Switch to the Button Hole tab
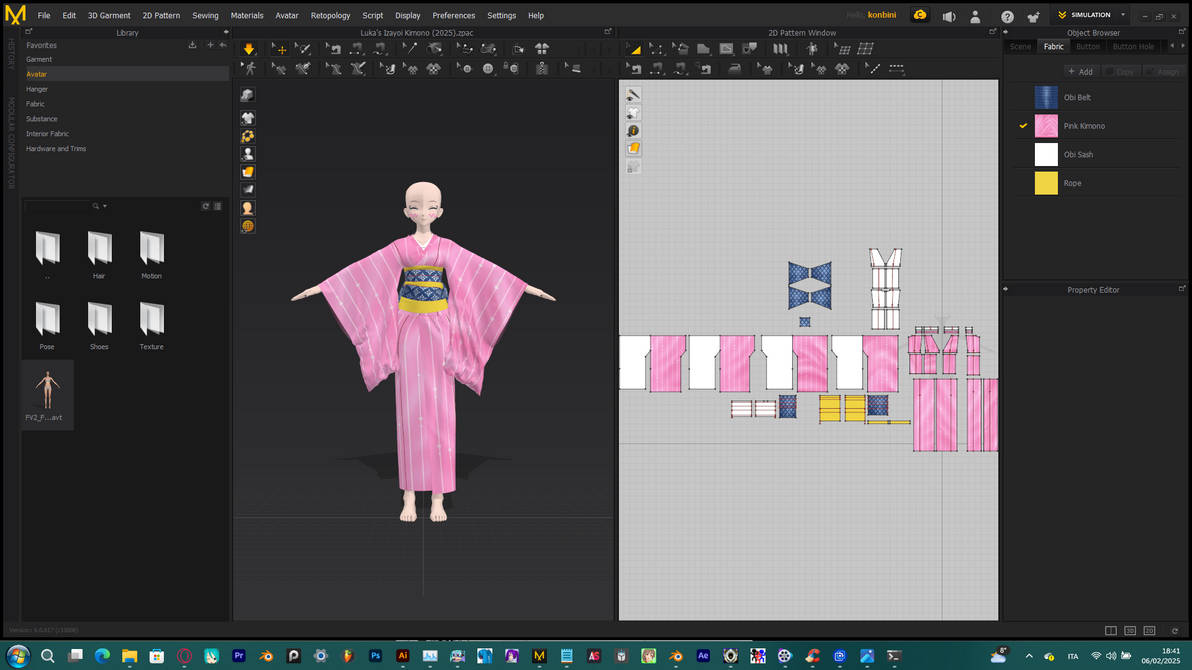The image size is (1192, 670). point(1133,46)
